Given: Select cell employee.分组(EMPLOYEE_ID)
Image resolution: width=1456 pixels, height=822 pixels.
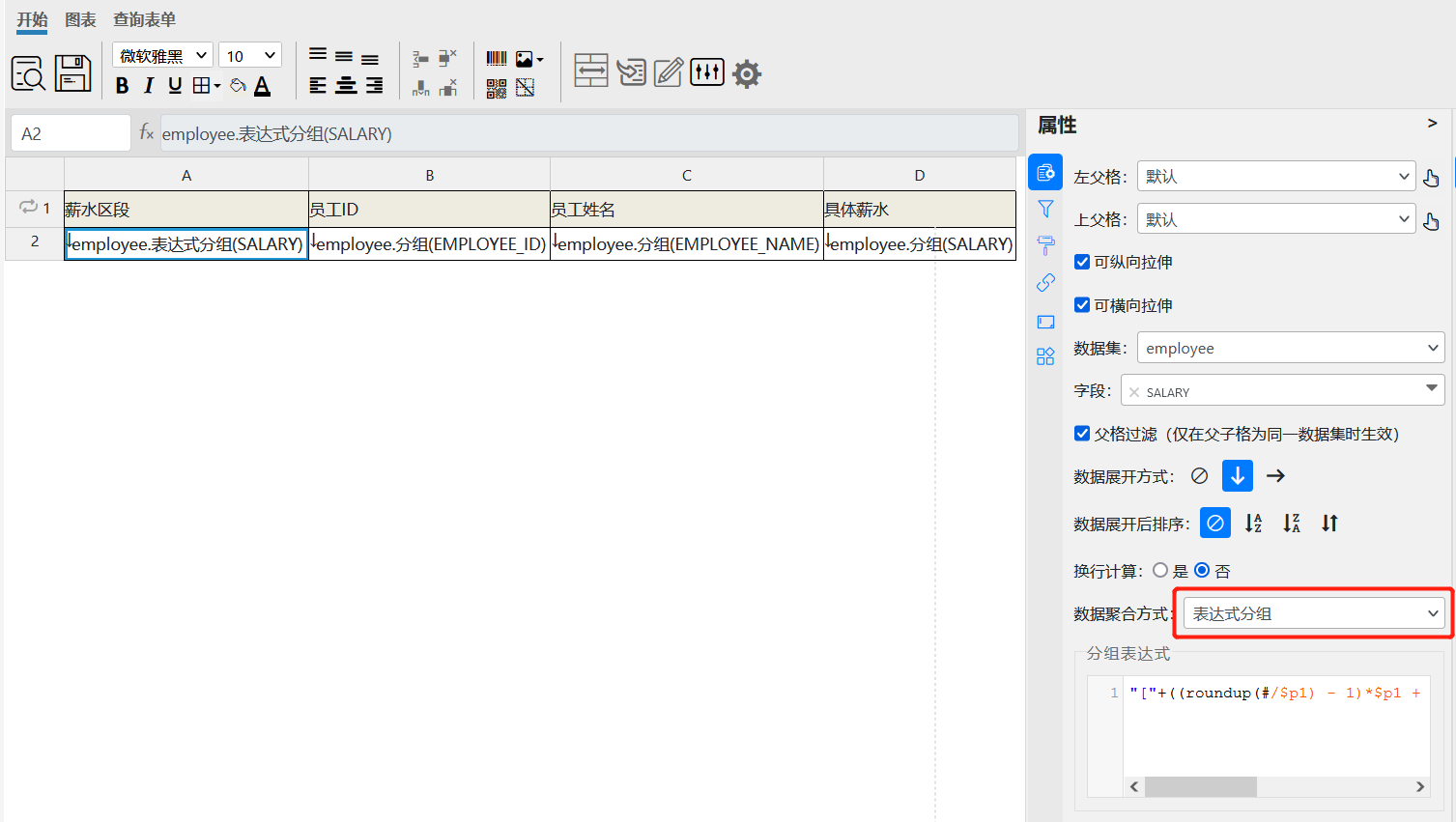Looking at the screenshot, I should coord(429,243).
